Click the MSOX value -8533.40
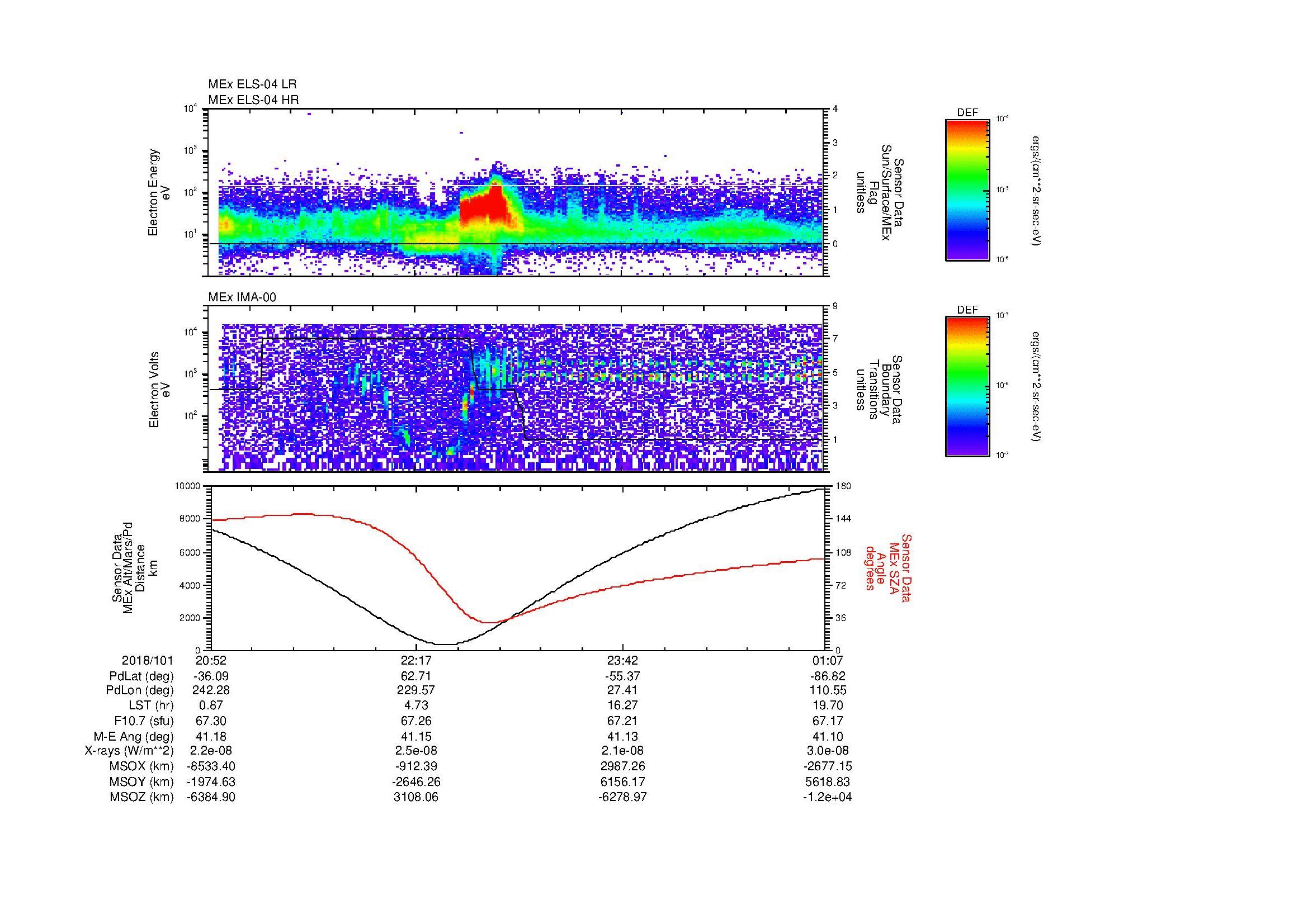Viewport: 1308px width, 924px height. 211,766
